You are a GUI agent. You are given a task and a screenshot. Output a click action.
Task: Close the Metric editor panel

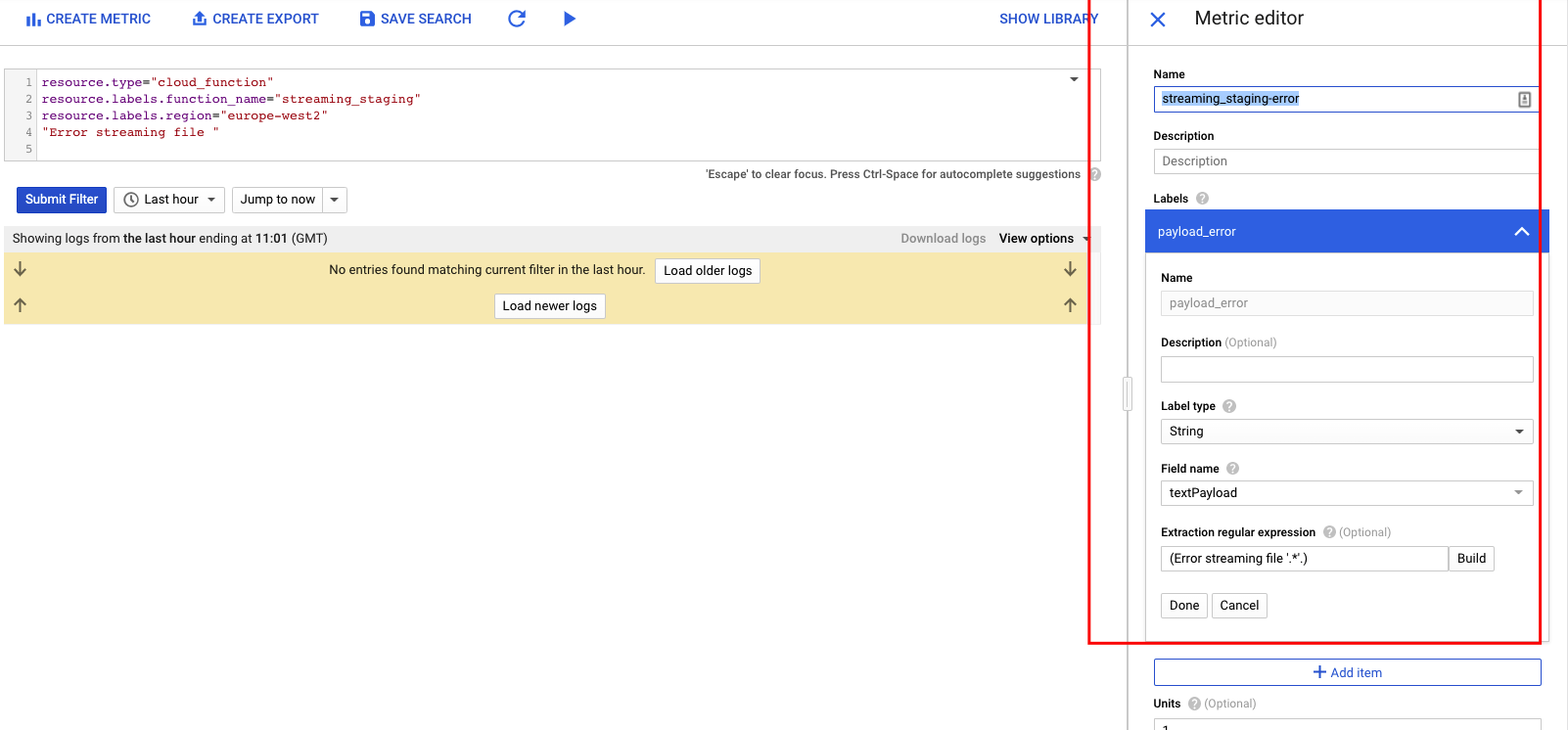[x=1158, y=20]
